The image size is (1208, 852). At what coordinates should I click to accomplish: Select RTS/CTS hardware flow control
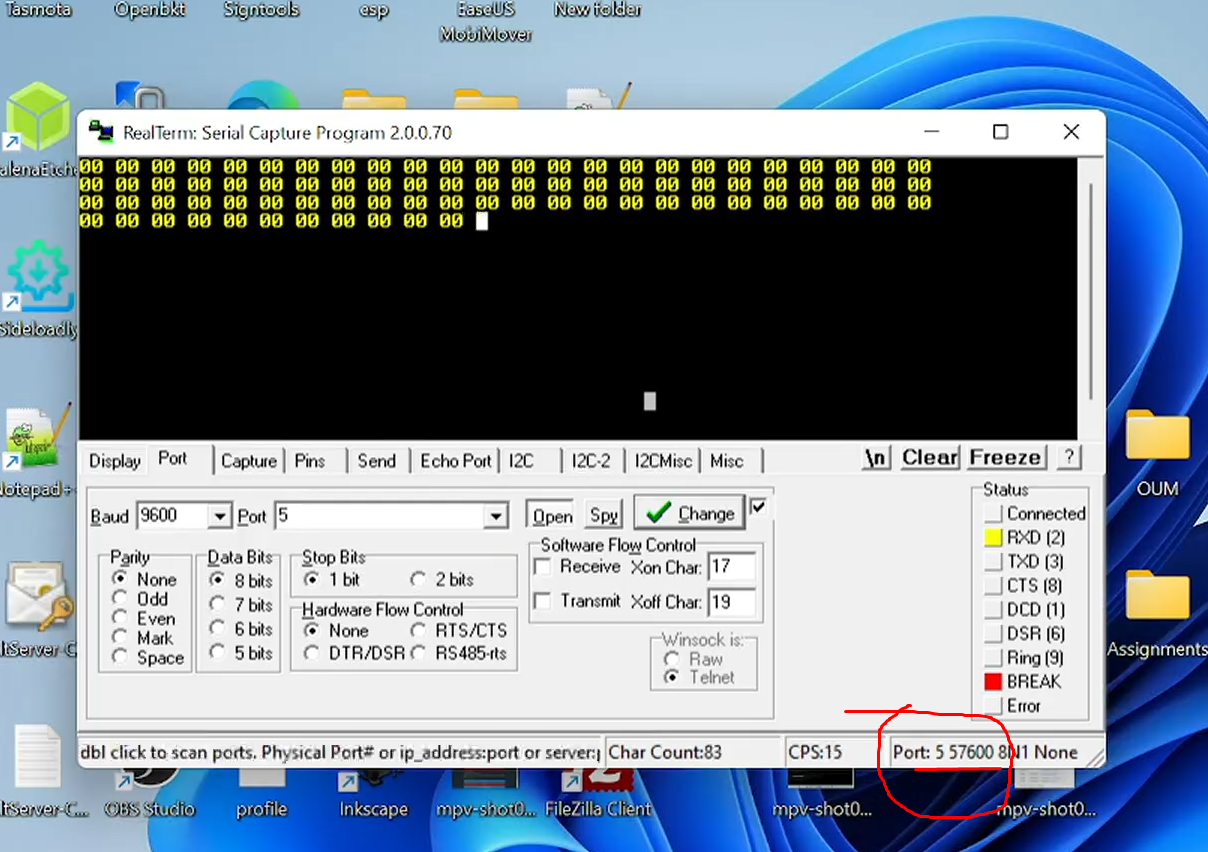(x=418, y=631)
